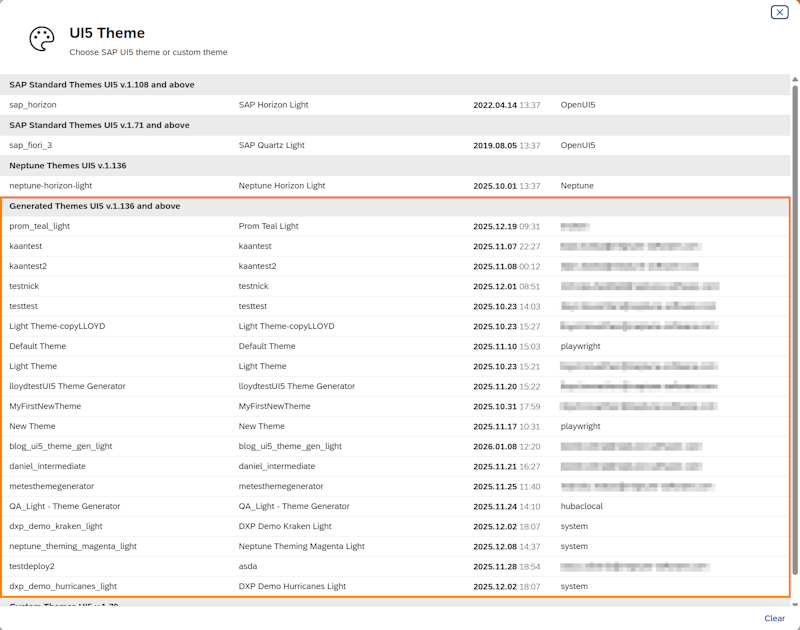Click the SAP Quartz Light description

coord(271,145)
